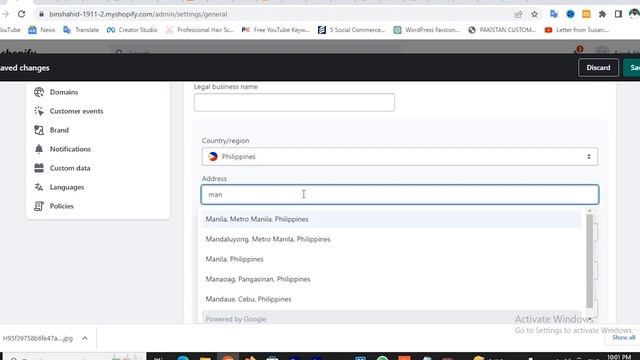The image size is (640, 360).
Task: Open WordPress Favicon bookmark
Action: pyautogui.click(x=427, y=30)
